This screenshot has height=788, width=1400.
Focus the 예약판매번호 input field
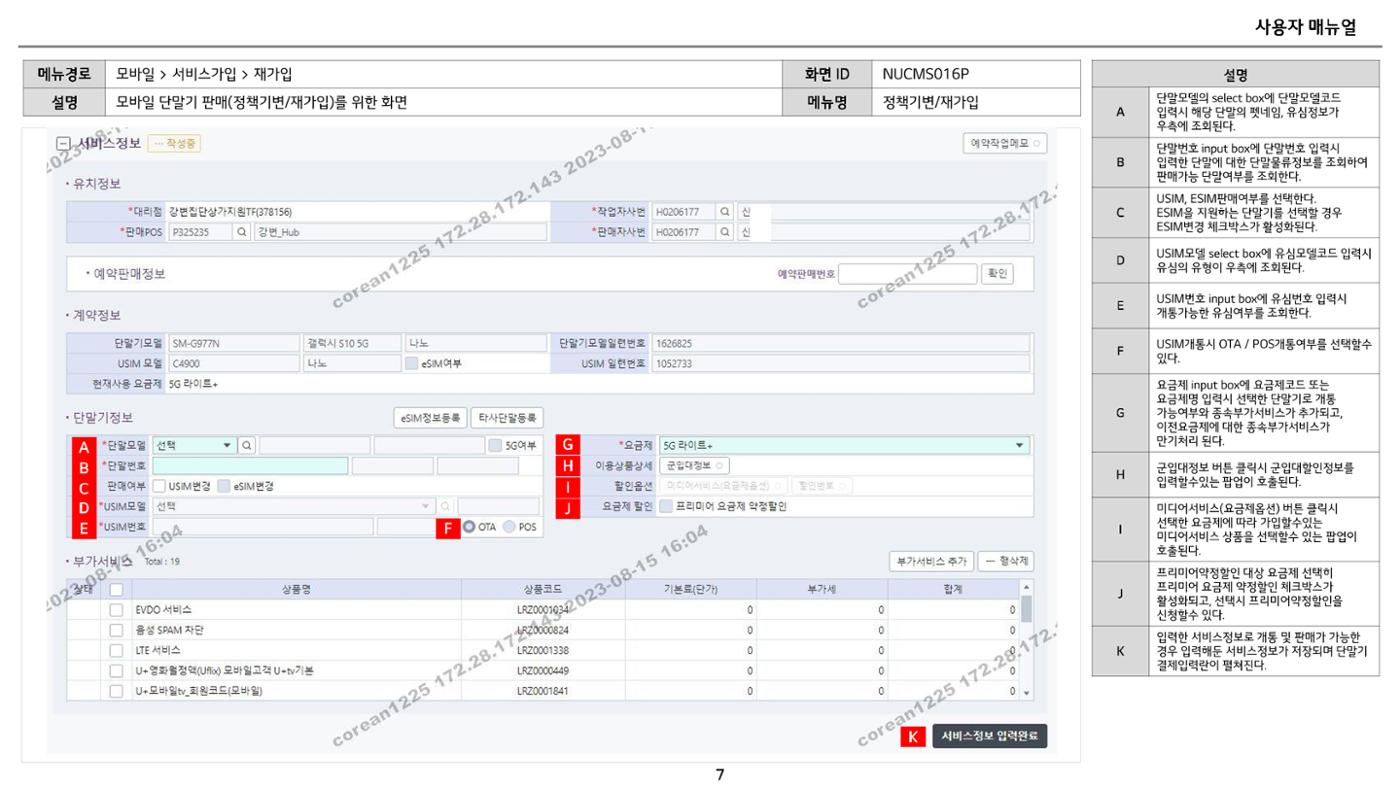tap(907, 273)
